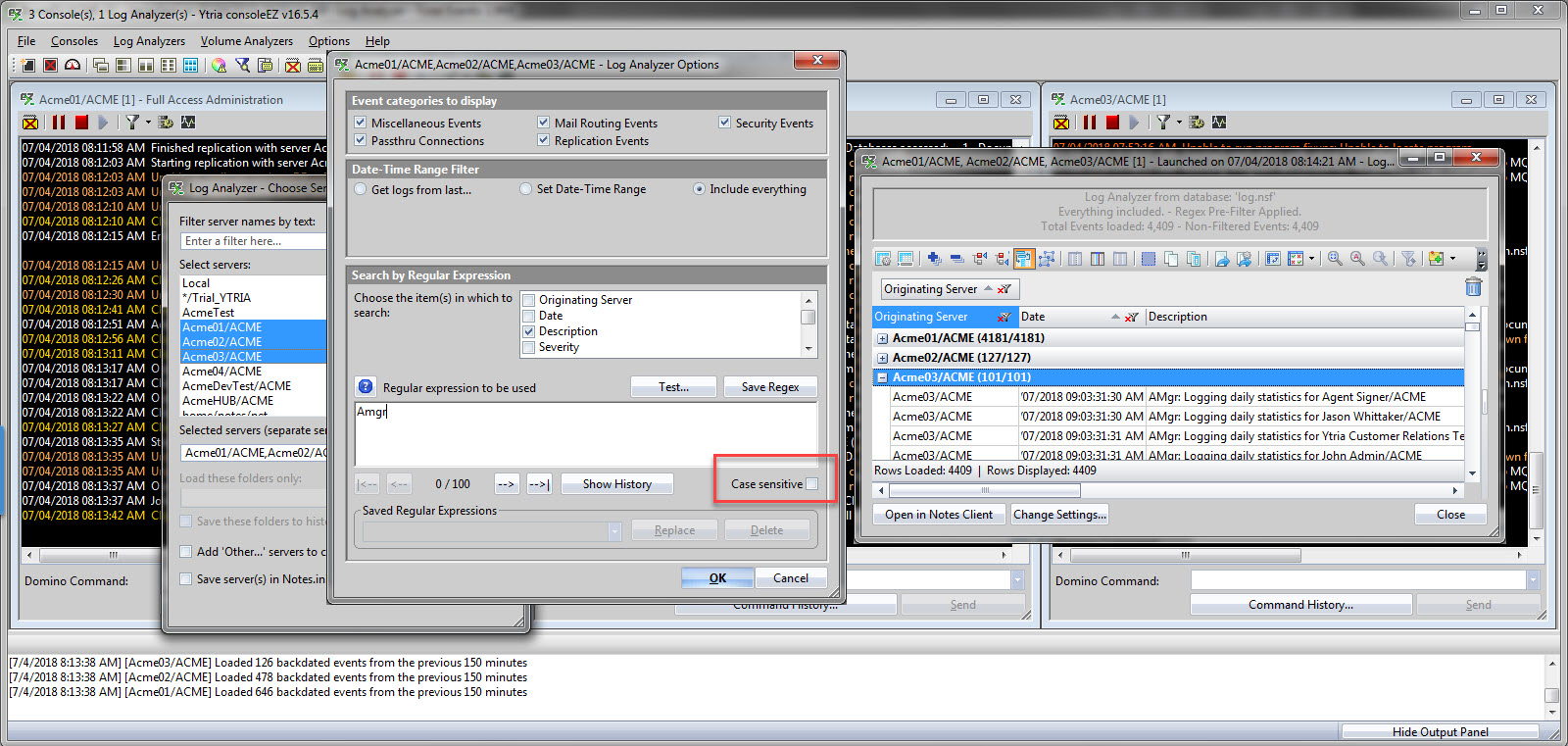Viewport: 1568px width, 746px height.
Task: Open activity graph icon in Acme03 console
Action: pyautogui.click(x=1219, y=123)
